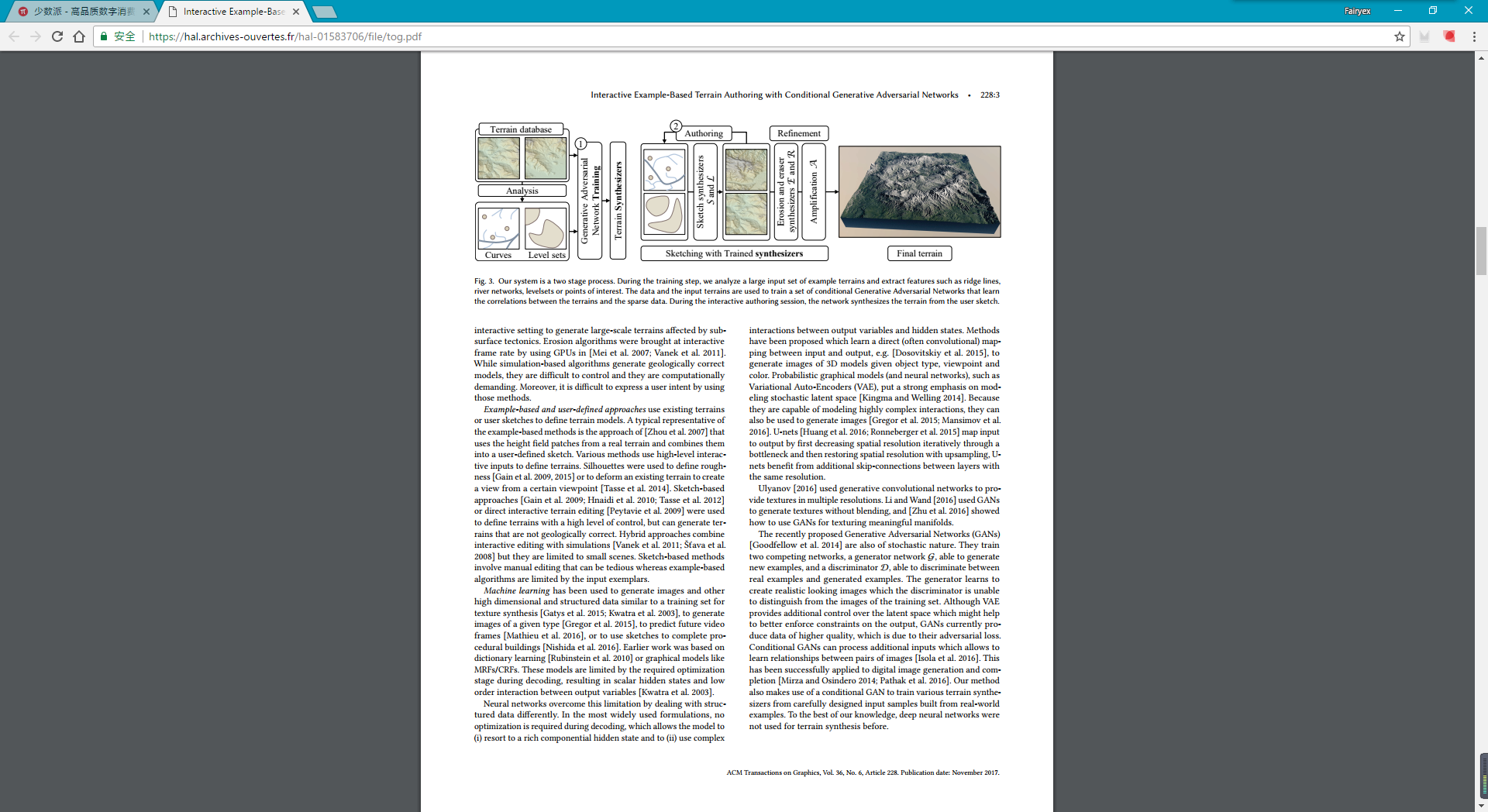Reload the PDF page
Screen dimensions: 1488x812
coord(57,36)
